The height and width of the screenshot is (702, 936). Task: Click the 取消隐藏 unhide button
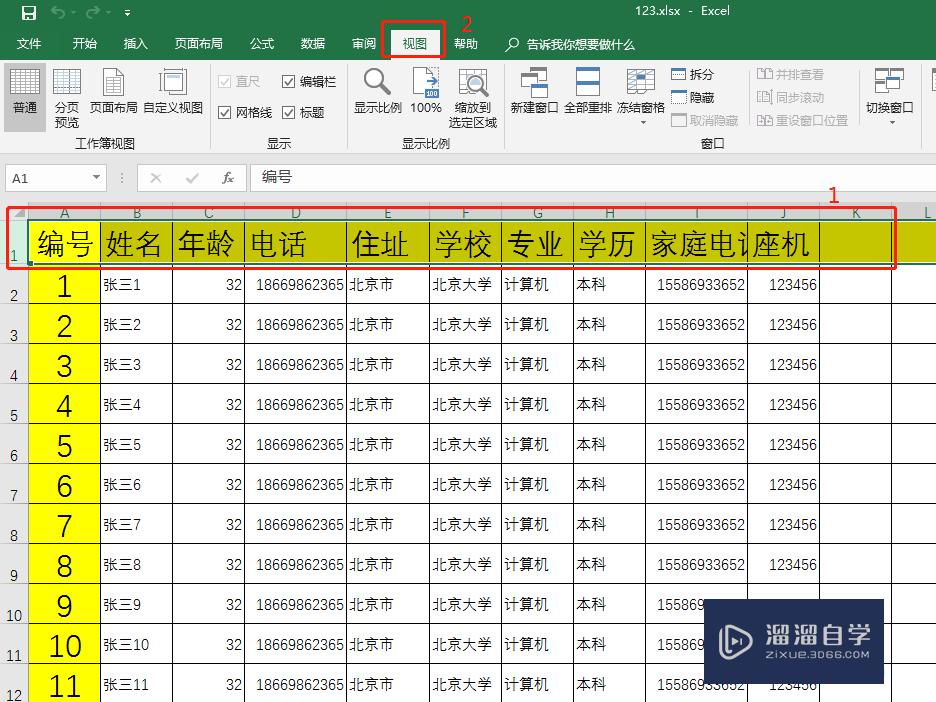pyautogui.click(x=704, y=119)
